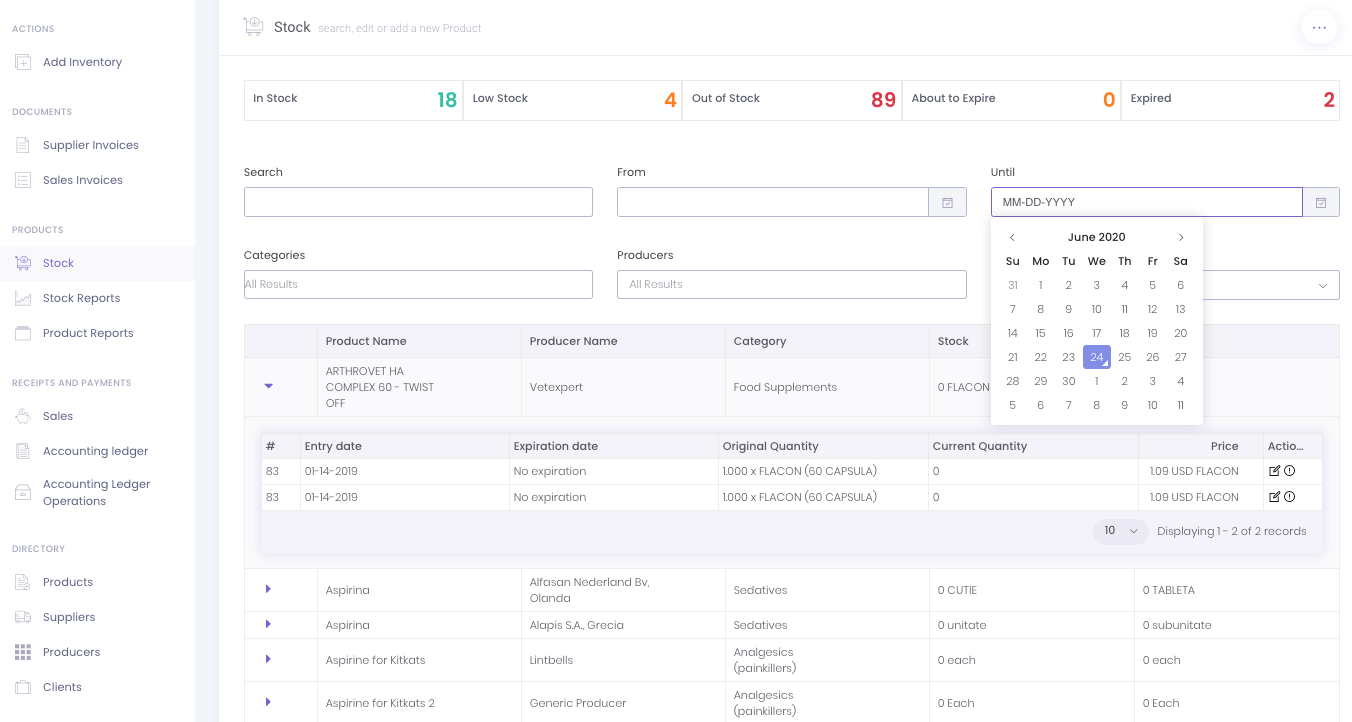Screen dimensions: 1352x722
Task: Select June 17 in the calendar
Action: pos(1097,333)
